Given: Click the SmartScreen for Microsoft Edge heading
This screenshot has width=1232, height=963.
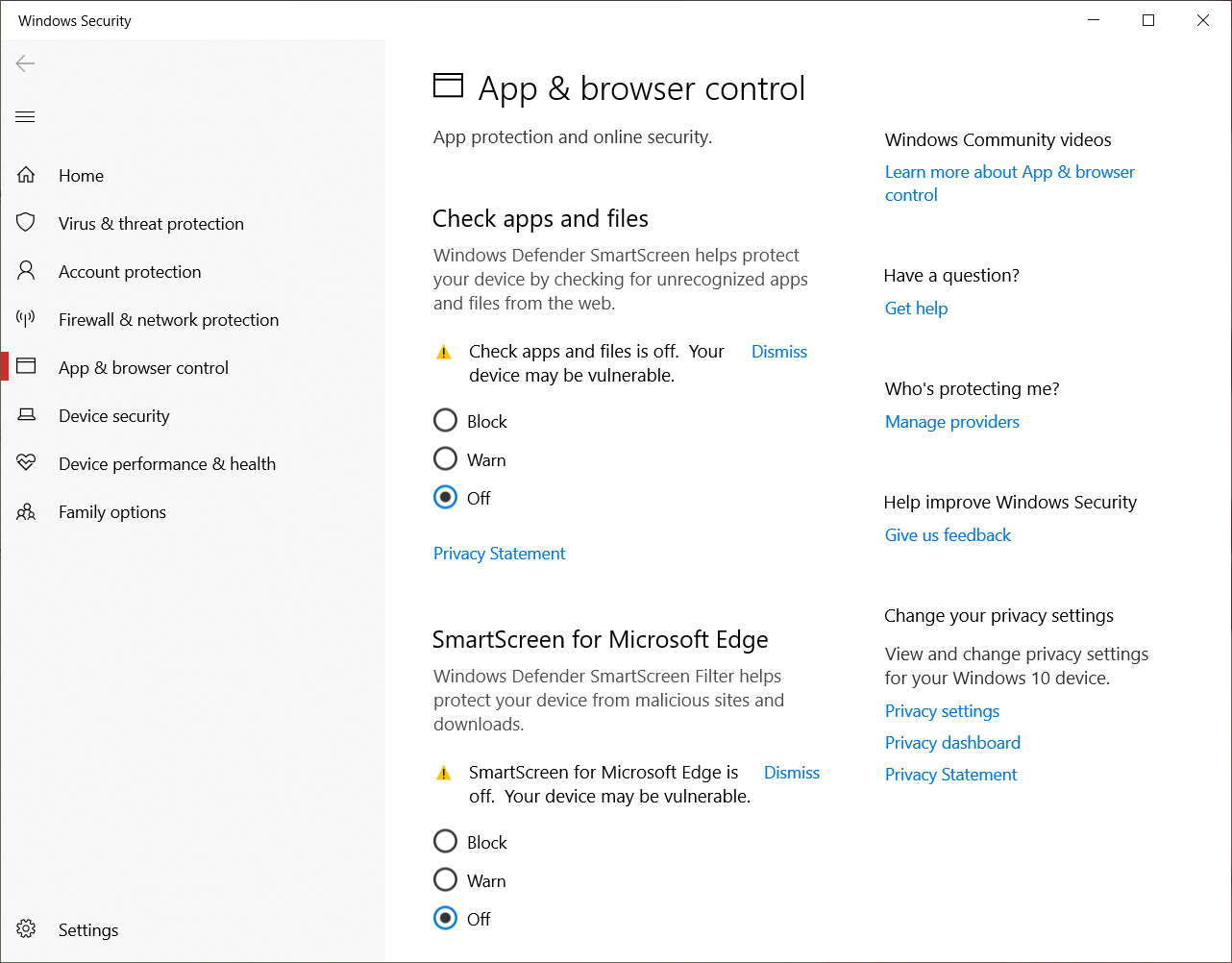Looking at the screenshot, I should coord(601,640).
